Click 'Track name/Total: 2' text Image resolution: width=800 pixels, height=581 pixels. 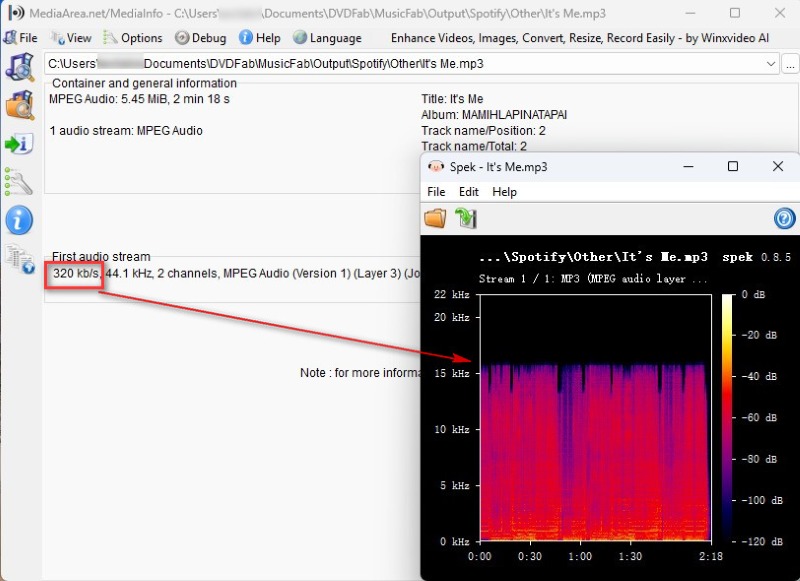point(474,146)
